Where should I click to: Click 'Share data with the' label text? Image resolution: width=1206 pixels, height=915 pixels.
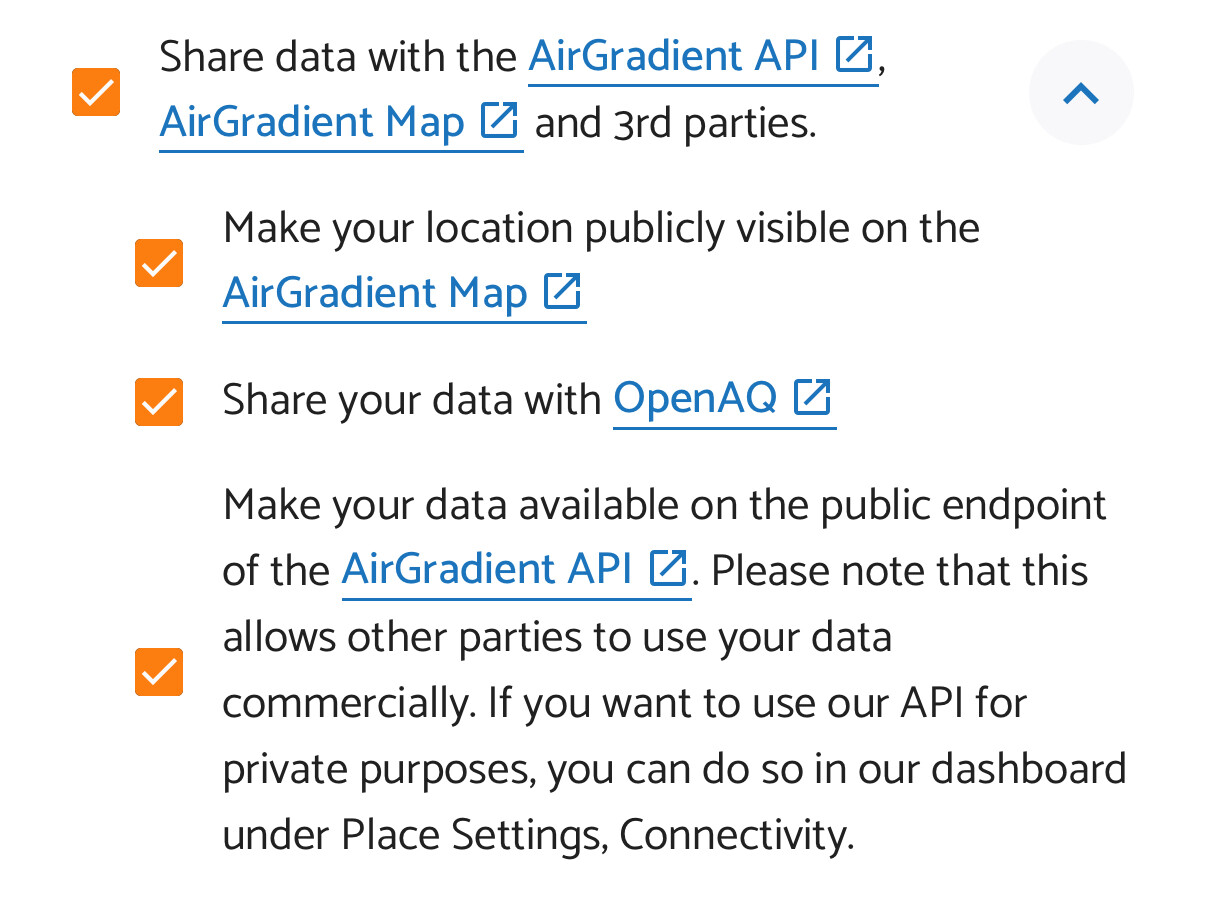pyautogui.click(x=338, y=57)
